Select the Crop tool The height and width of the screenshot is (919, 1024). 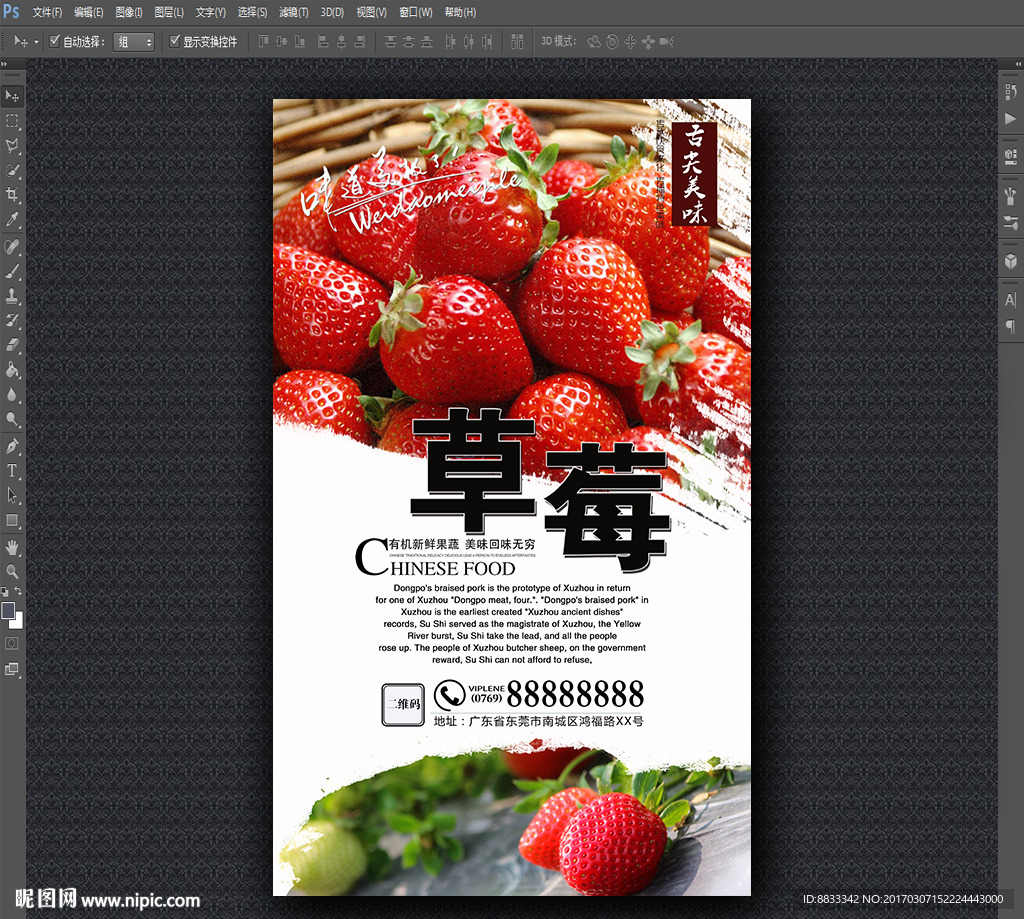click(12, 195)
